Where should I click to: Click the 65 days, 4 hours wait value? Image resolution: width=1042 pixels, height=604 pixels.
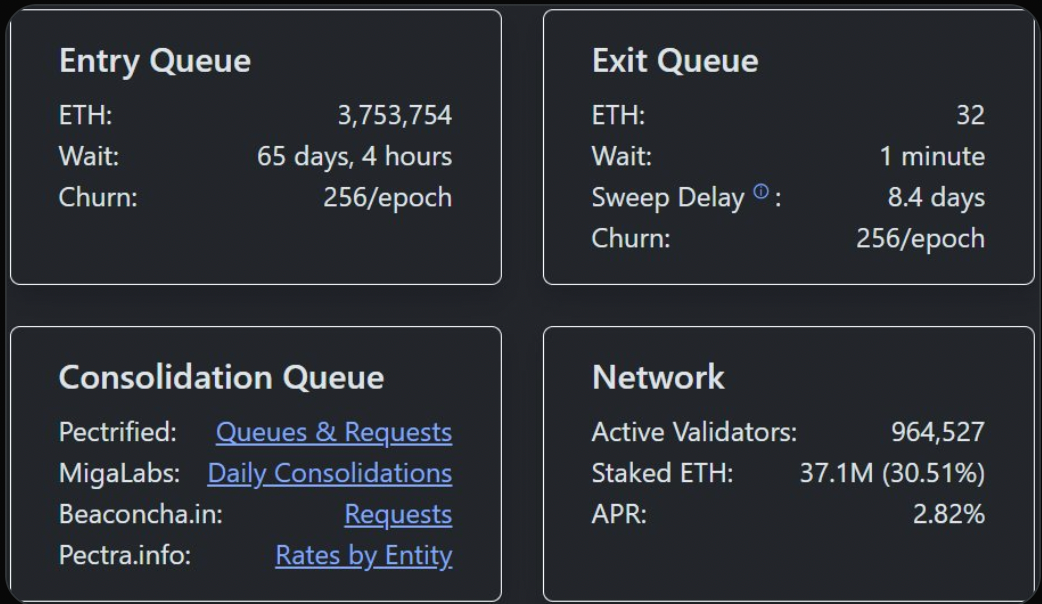[x=354, y=156]
